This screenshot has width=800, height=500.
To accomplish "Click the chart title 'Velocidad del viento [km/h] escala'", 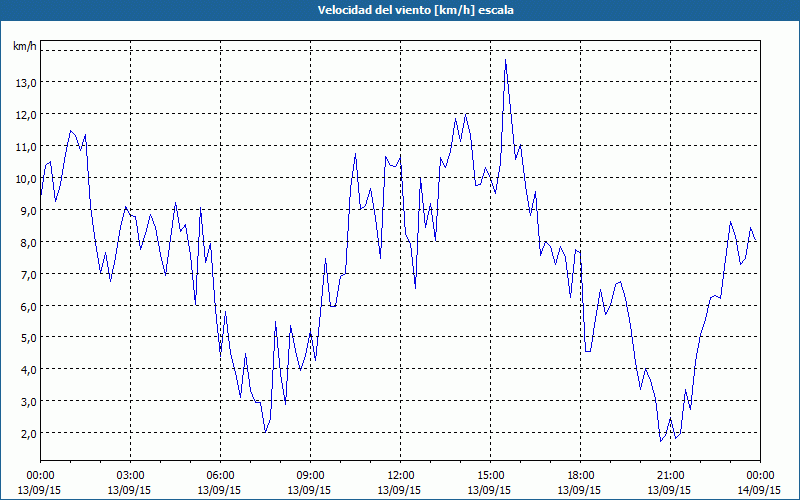I will (415, 10).
